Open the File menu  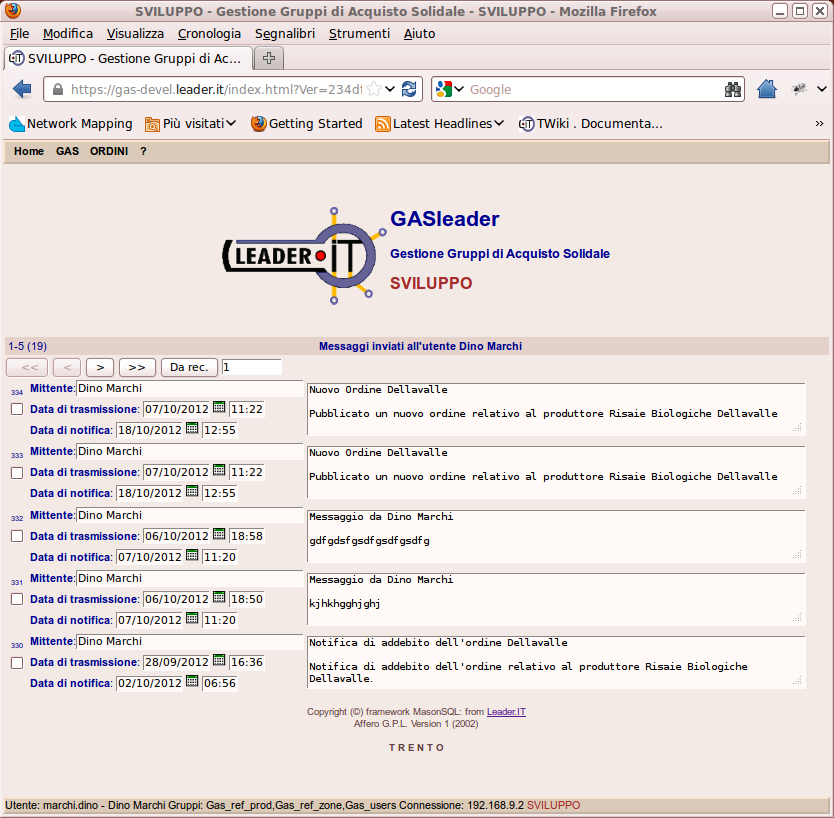click(20, 34)
